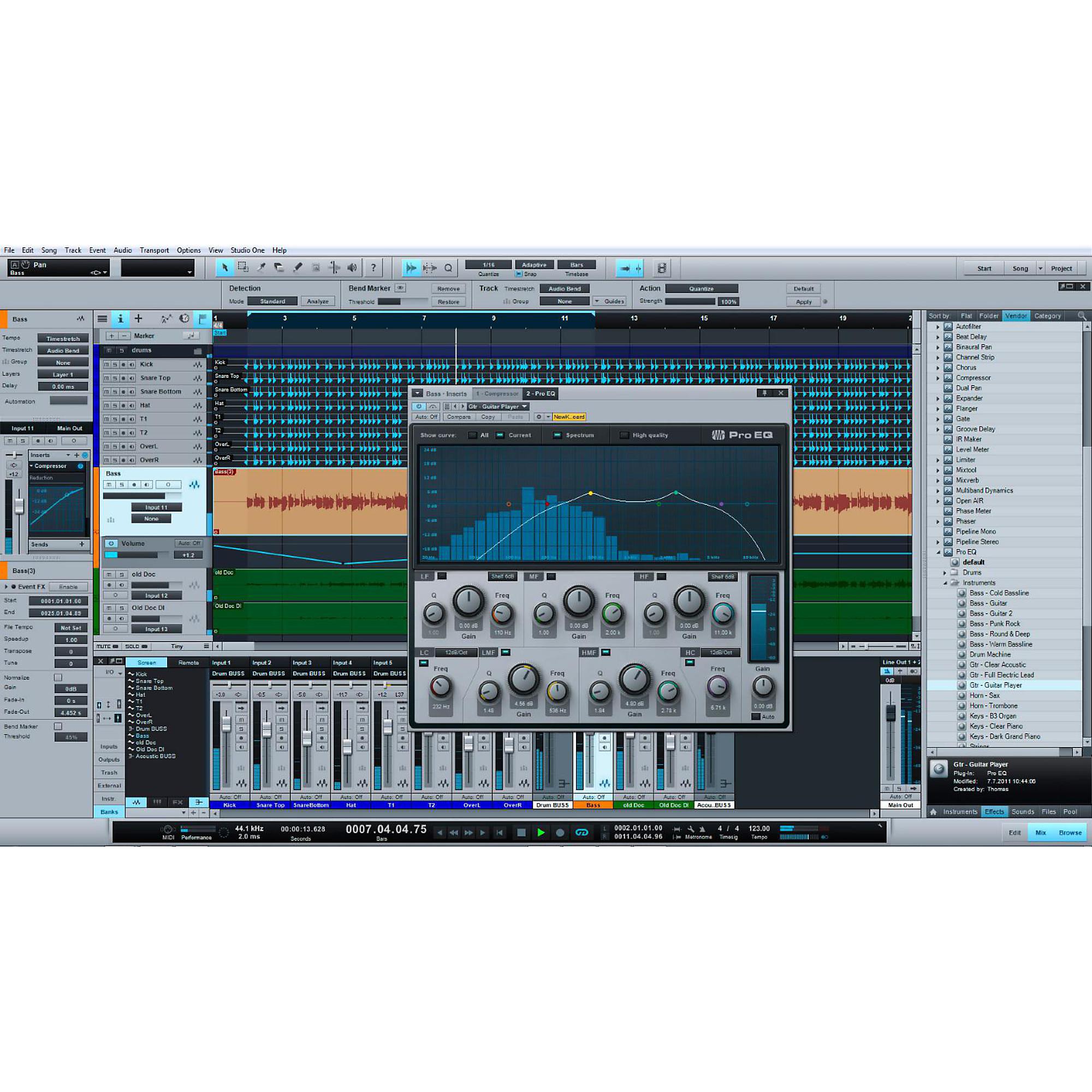The height and width of the screenshot is (1092, 1092).
Task: Select the Bass - Punk Rock preset
Action: 994,624
